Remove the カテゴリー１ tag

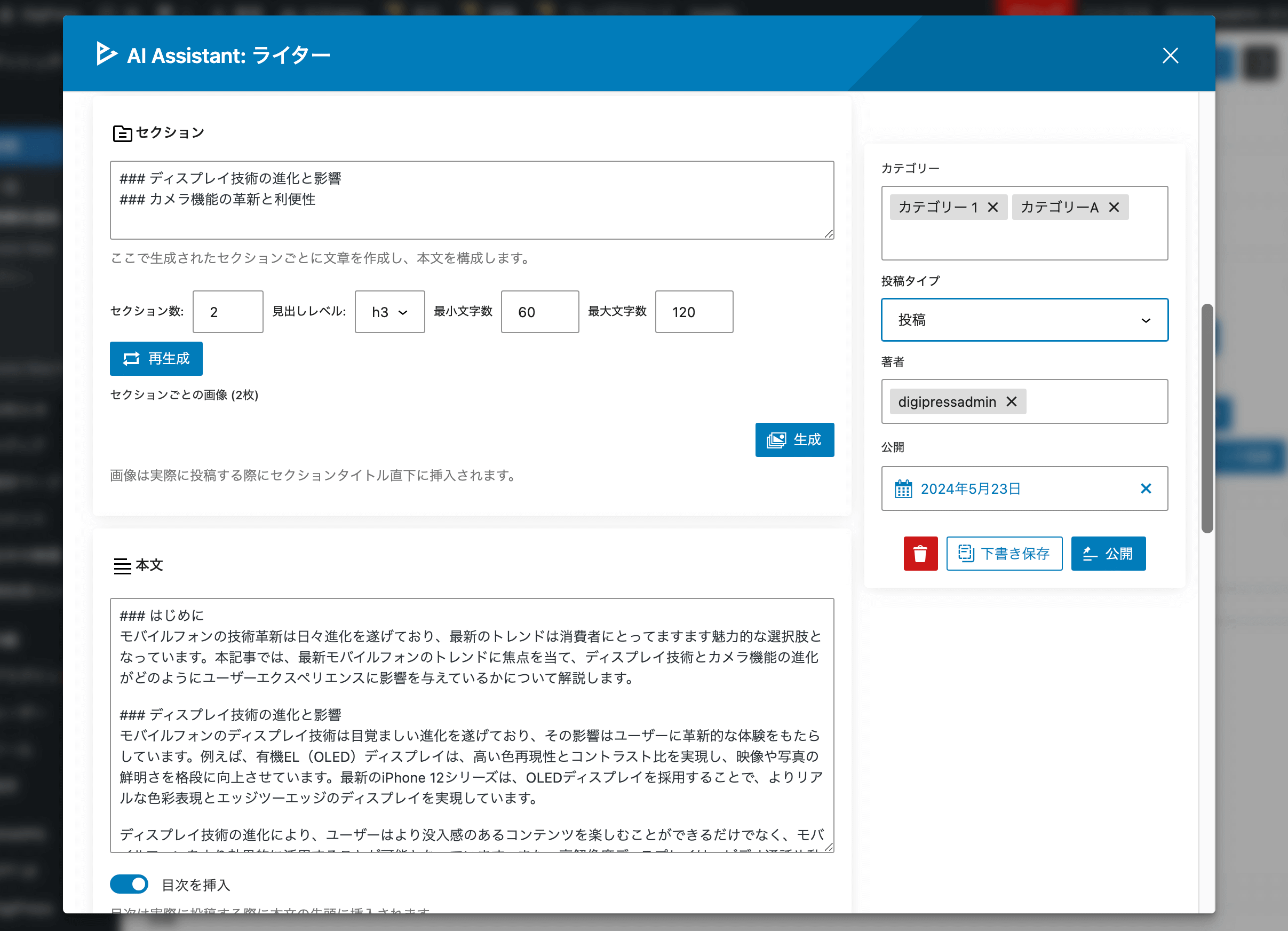coord(993,207)
